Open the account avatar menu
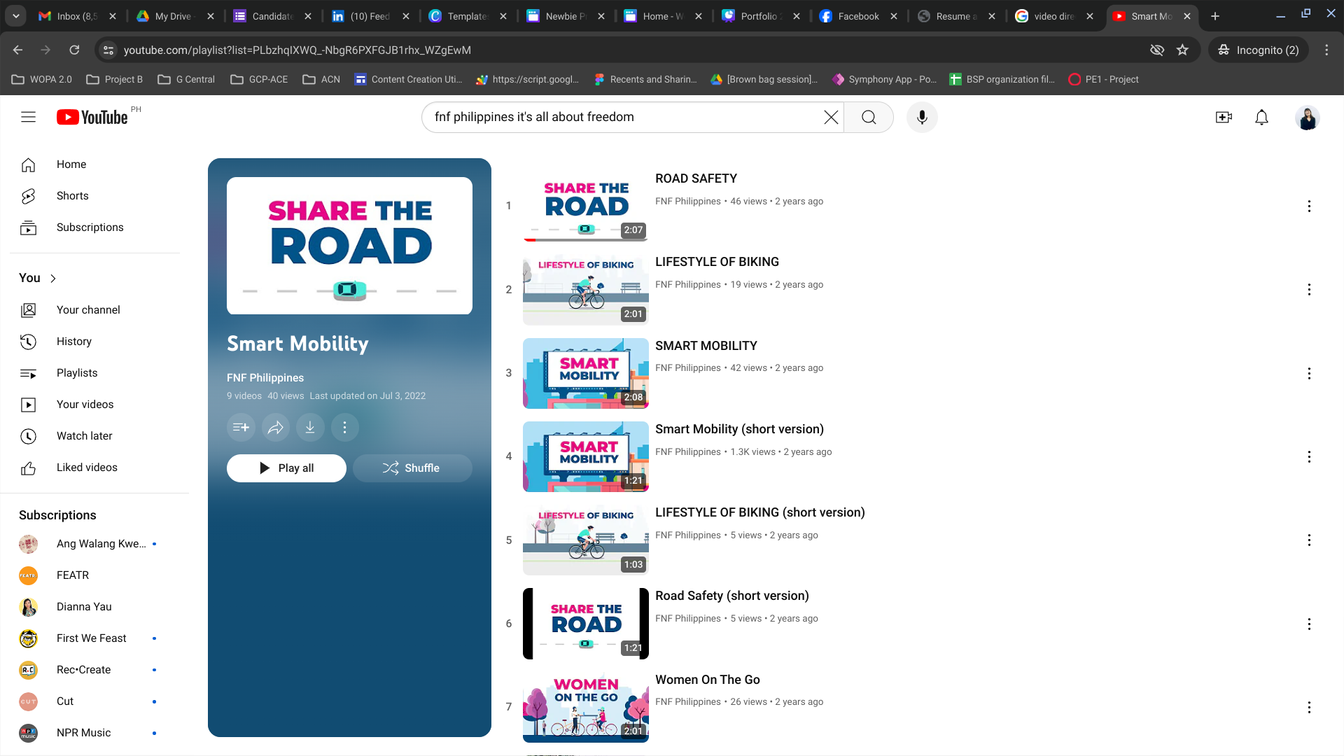 [x=1307, y=117]
